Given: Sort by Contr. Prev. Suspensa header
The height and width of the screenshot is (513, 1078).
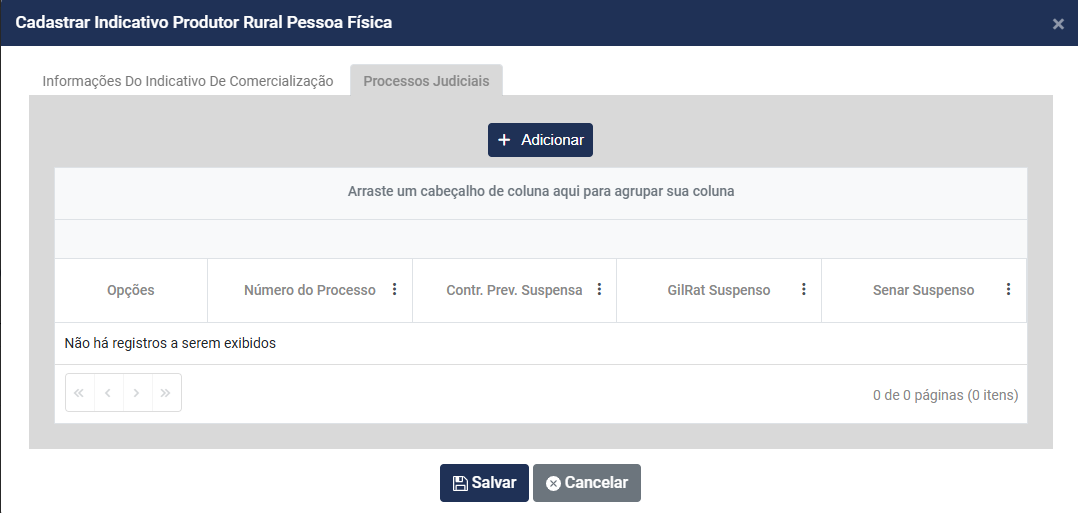Looking at the screenshot, I should click(514, 290).
